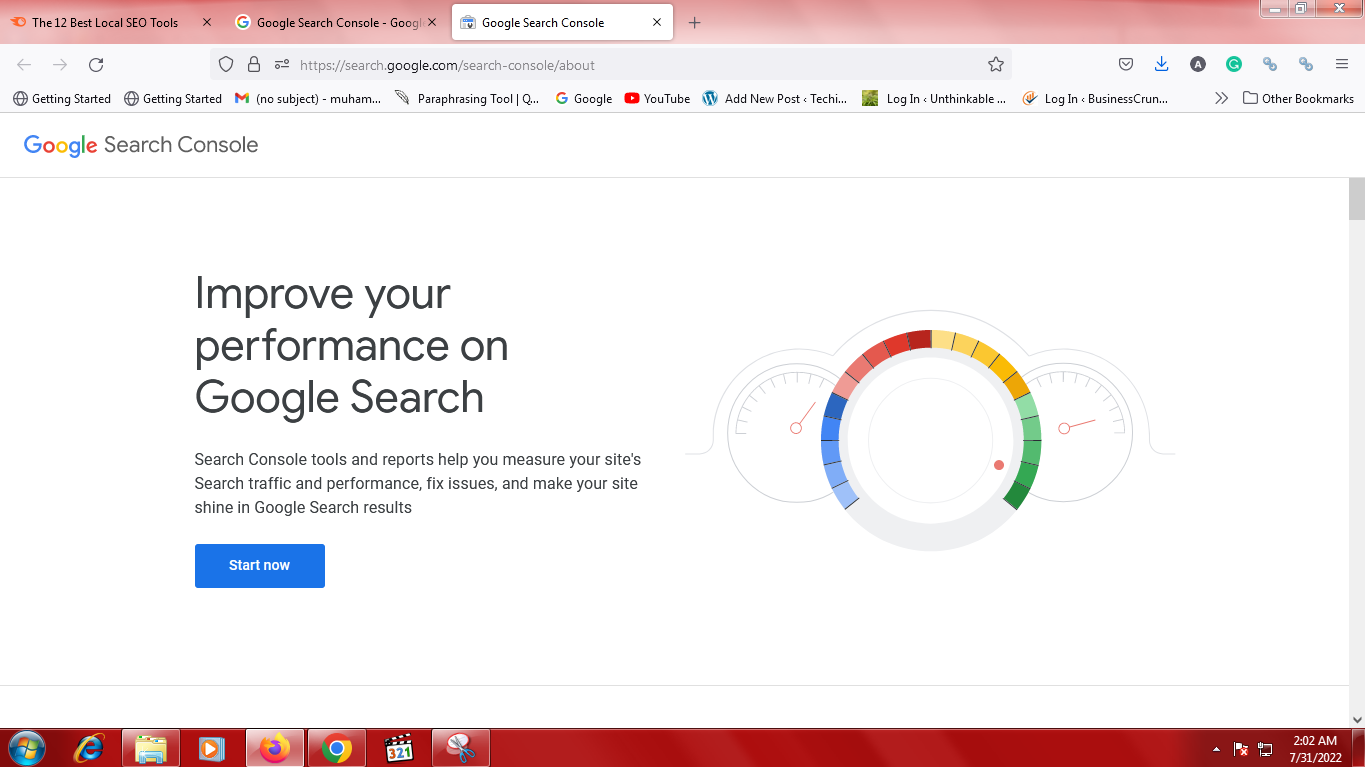Show more bookmarks chevron
Viewport: 1365px width, 767px height.
coord(1221,99)
